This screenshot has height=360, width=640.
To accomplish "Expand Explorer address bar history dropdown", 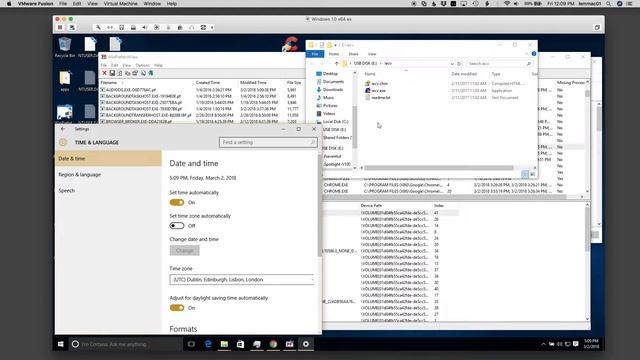I will [452, 64].
